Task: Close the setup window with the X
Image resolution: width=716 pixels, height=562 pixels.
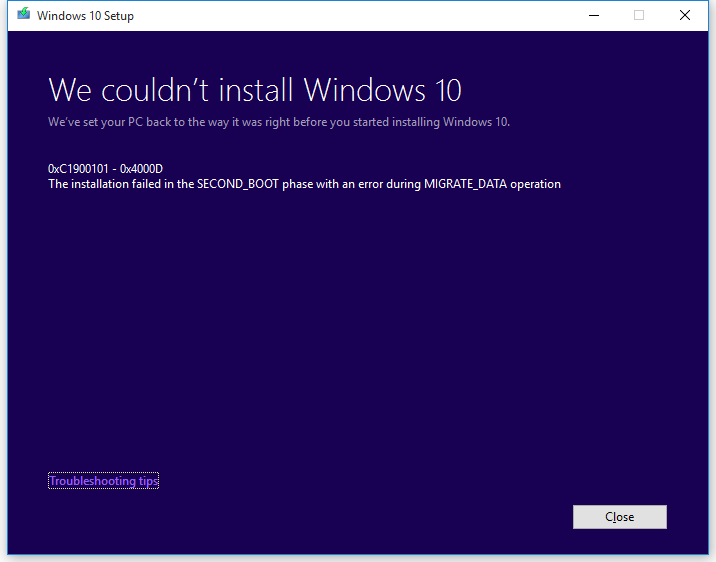Action: [684, 16]
